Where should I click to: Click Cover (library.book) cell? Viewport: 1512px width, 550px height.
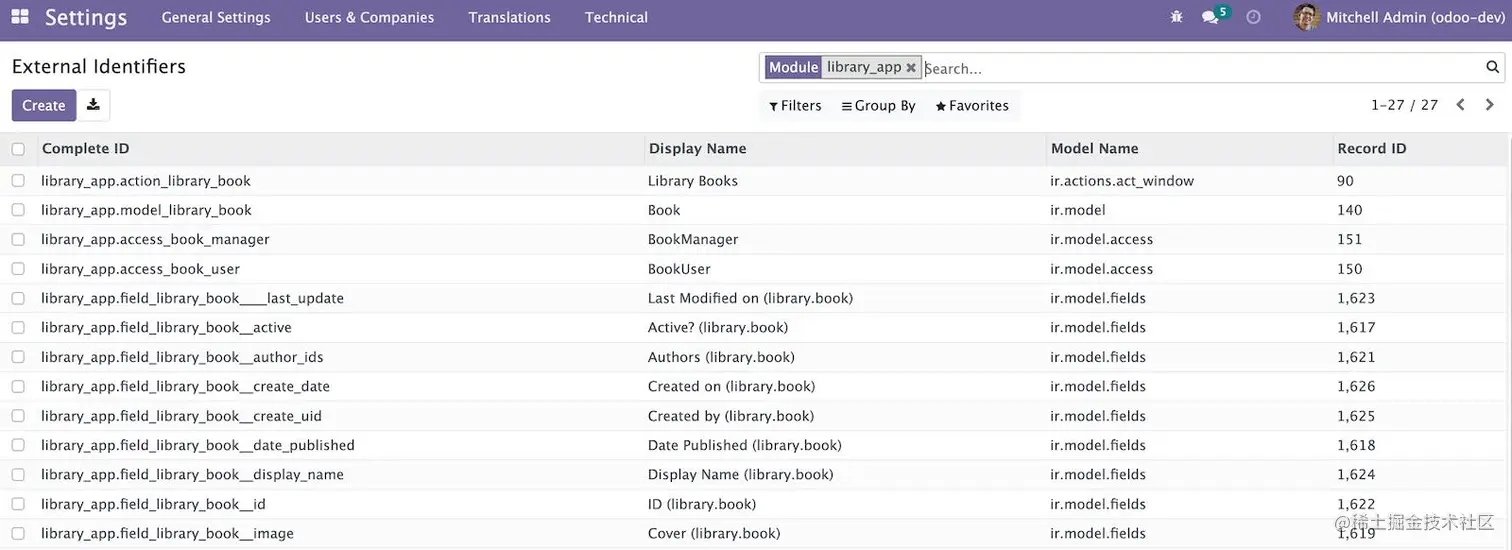point(714,533)
